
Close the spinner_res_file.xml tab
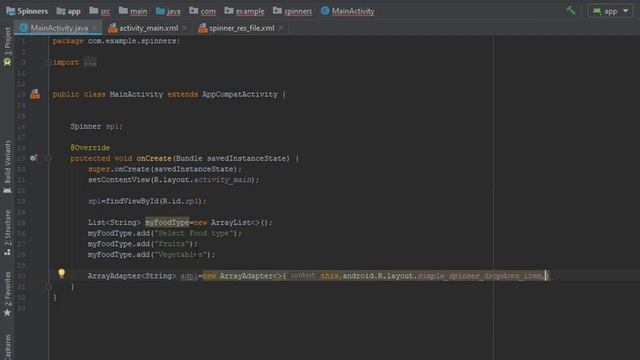click(280, 28)
